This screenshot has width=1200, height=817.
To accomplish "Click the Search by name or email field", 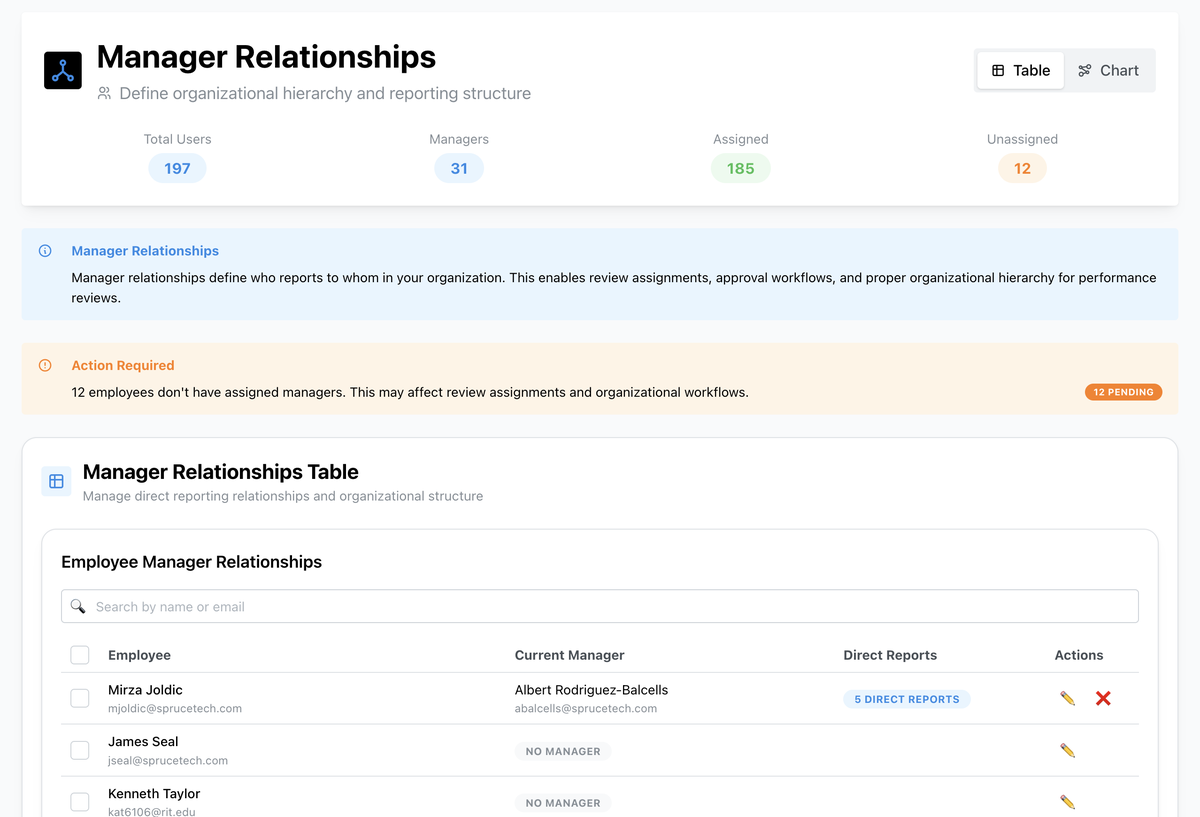I will point(600,606).
